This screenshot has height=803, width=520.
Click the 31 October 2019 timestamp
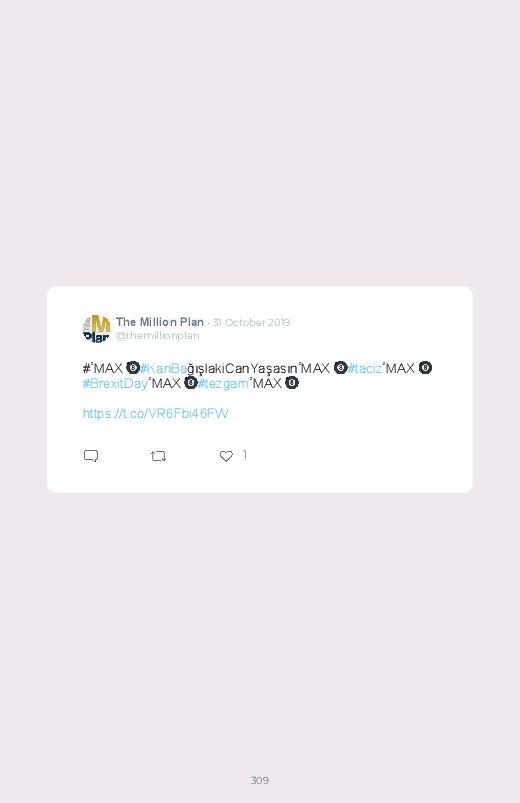pyautogui.click(x=251, y=323)
